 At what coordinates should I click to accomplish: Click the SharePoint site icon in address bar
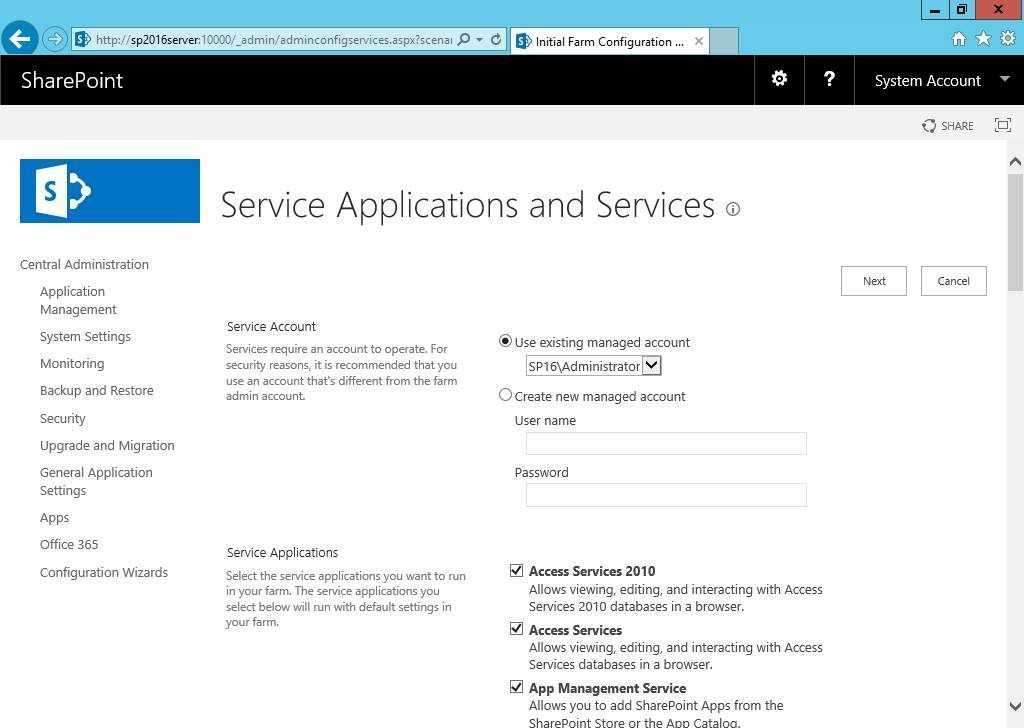click(83, 39)
